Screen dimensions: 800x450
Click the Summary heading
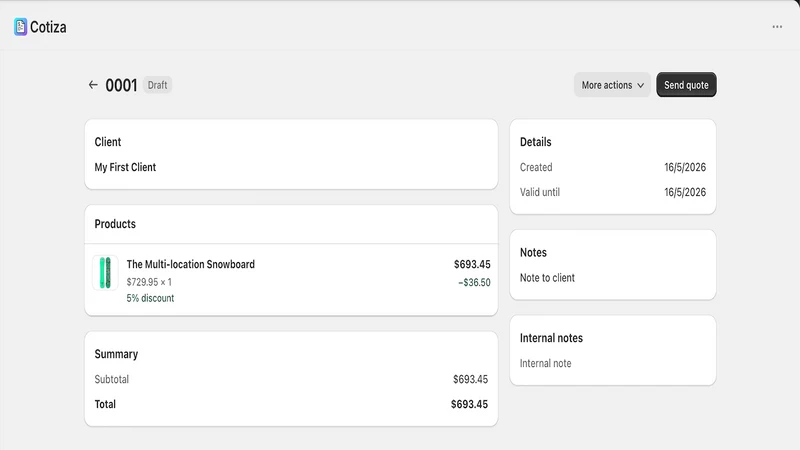pos(116,354)
